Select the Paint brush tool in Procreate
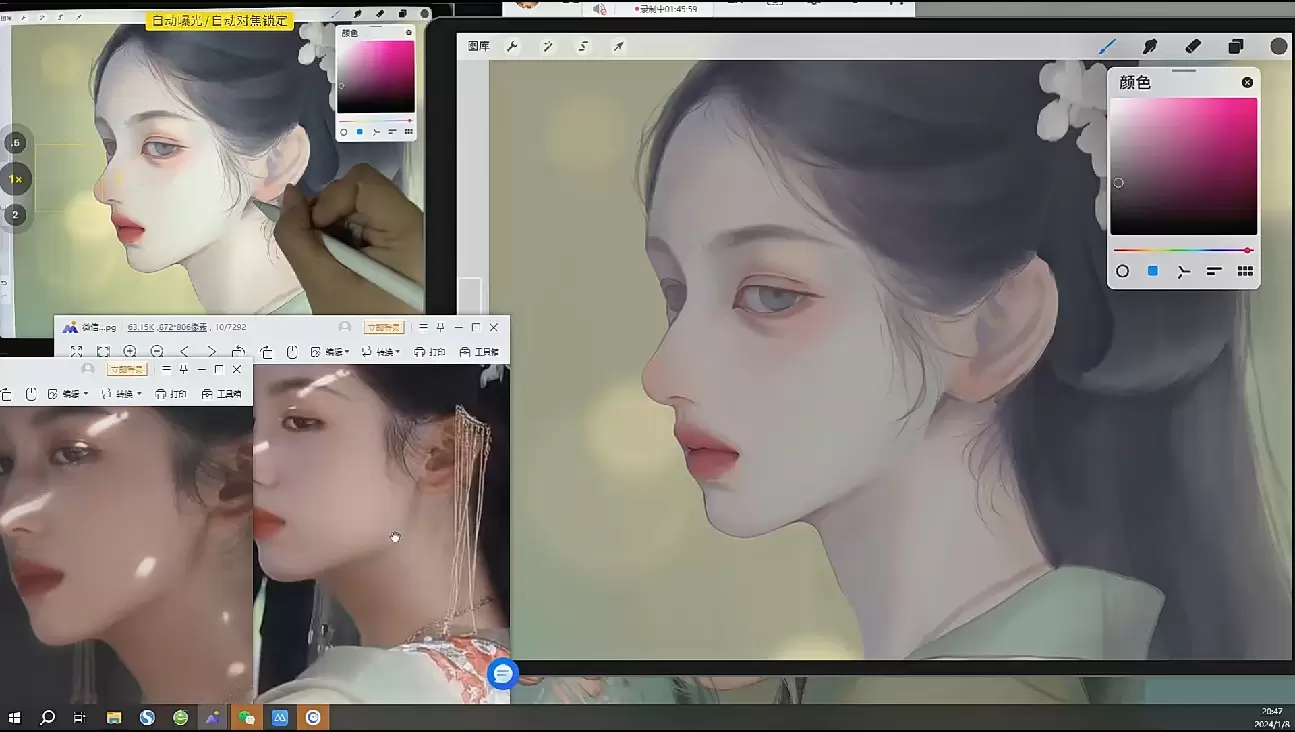The width and height of the screenshot is (1295, 732). [x=1107, y=46]
